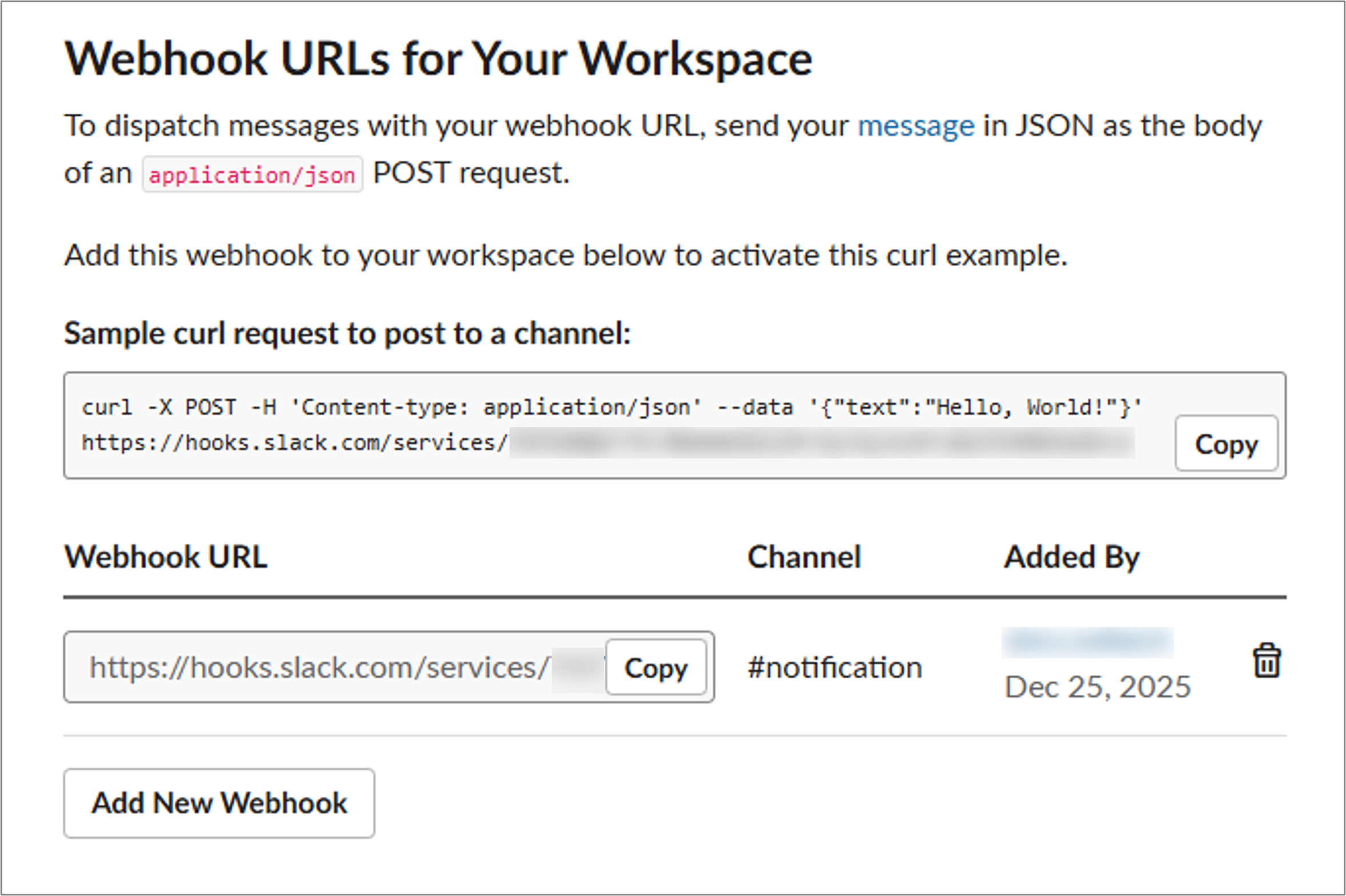The height and width of the screenshot is (896, 1346).
Task: Click the 'Channel' column header
Action: click(804, 557)
